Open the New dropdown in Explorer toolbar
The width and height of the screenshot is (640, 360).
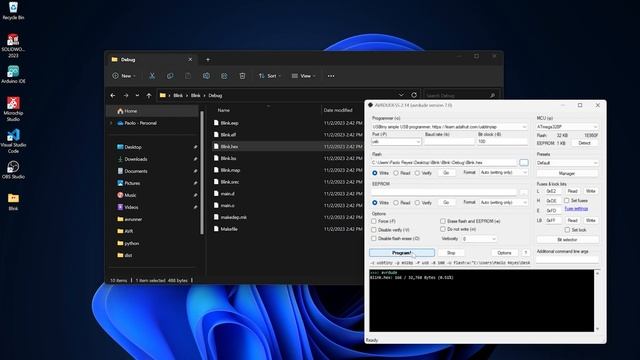click(x=124, y=76)
